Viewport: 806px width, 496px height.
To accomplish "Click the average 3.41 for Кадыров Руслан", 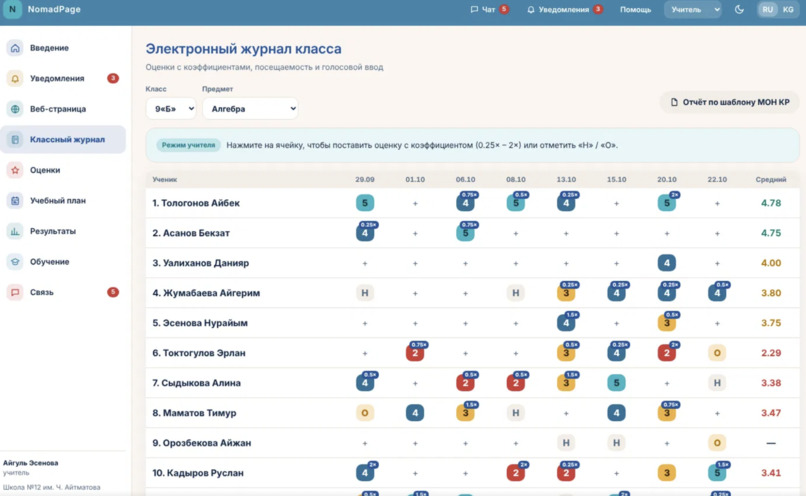I will 771,473.
